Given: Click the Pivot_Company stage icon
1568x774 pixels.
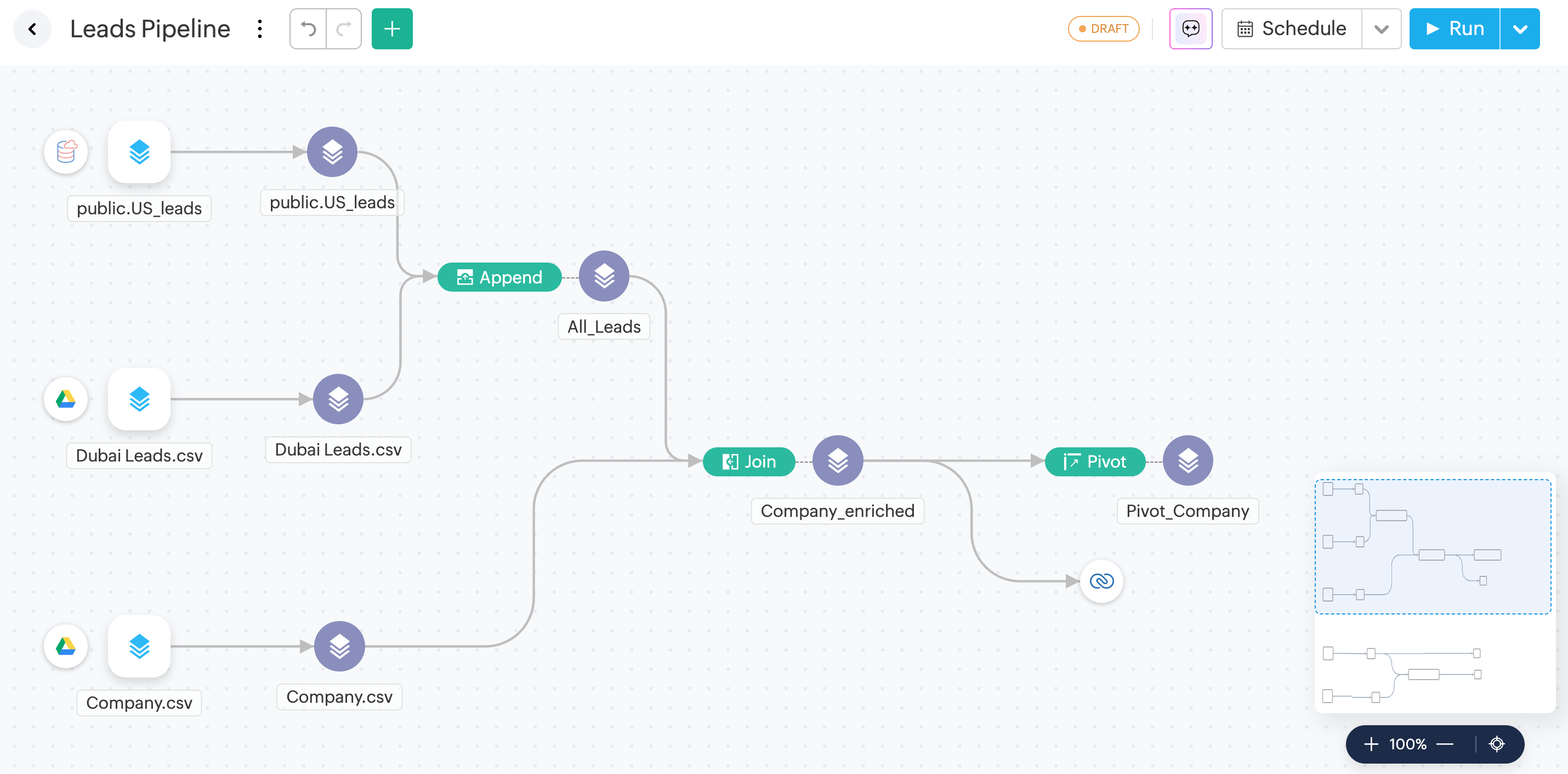Looking at the screenshot, I should 1188,460.
